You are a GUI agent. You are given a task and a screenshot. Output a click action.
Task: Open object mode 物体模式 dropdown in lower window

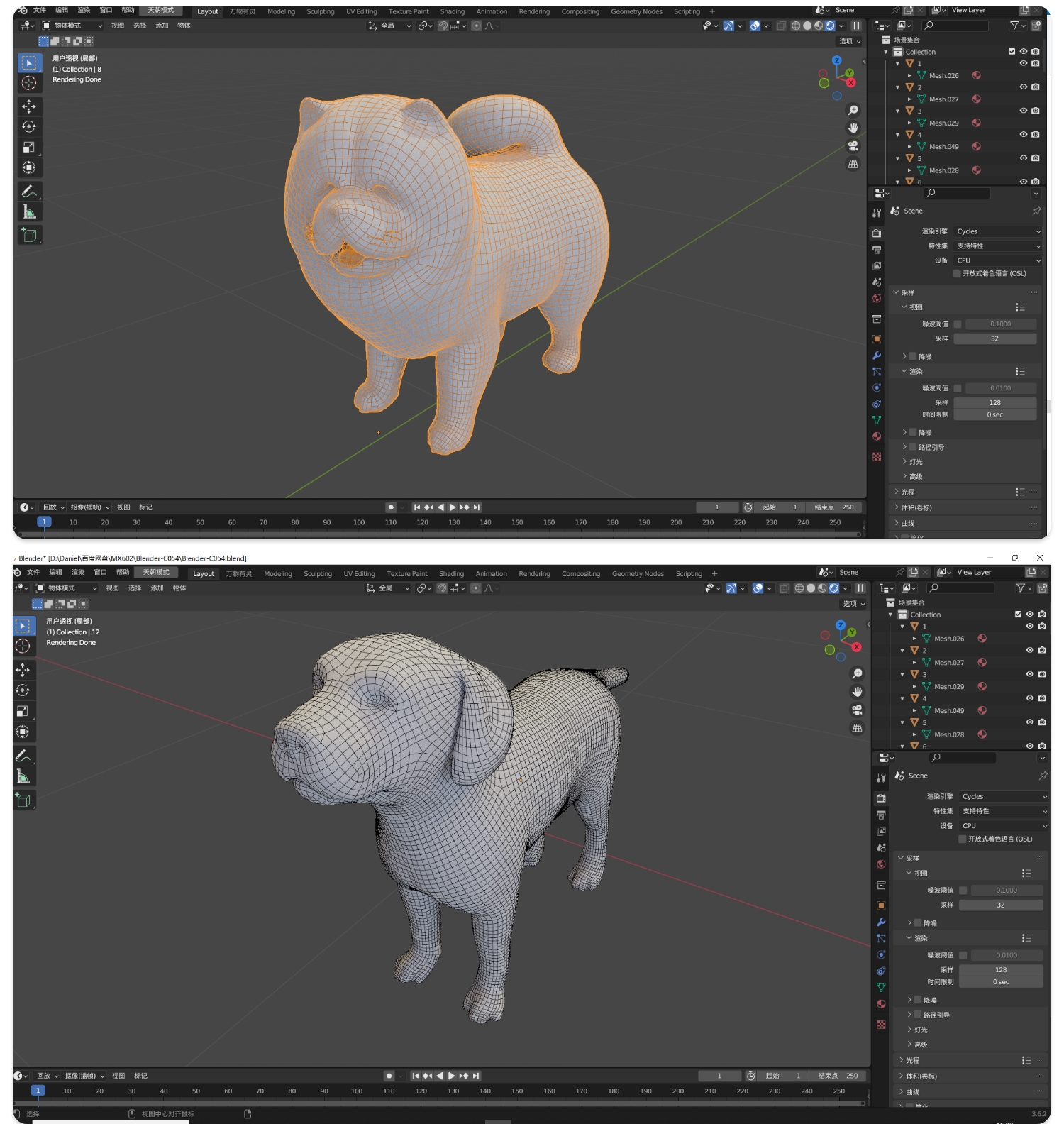pyautogui.click(x=67, y=588)
